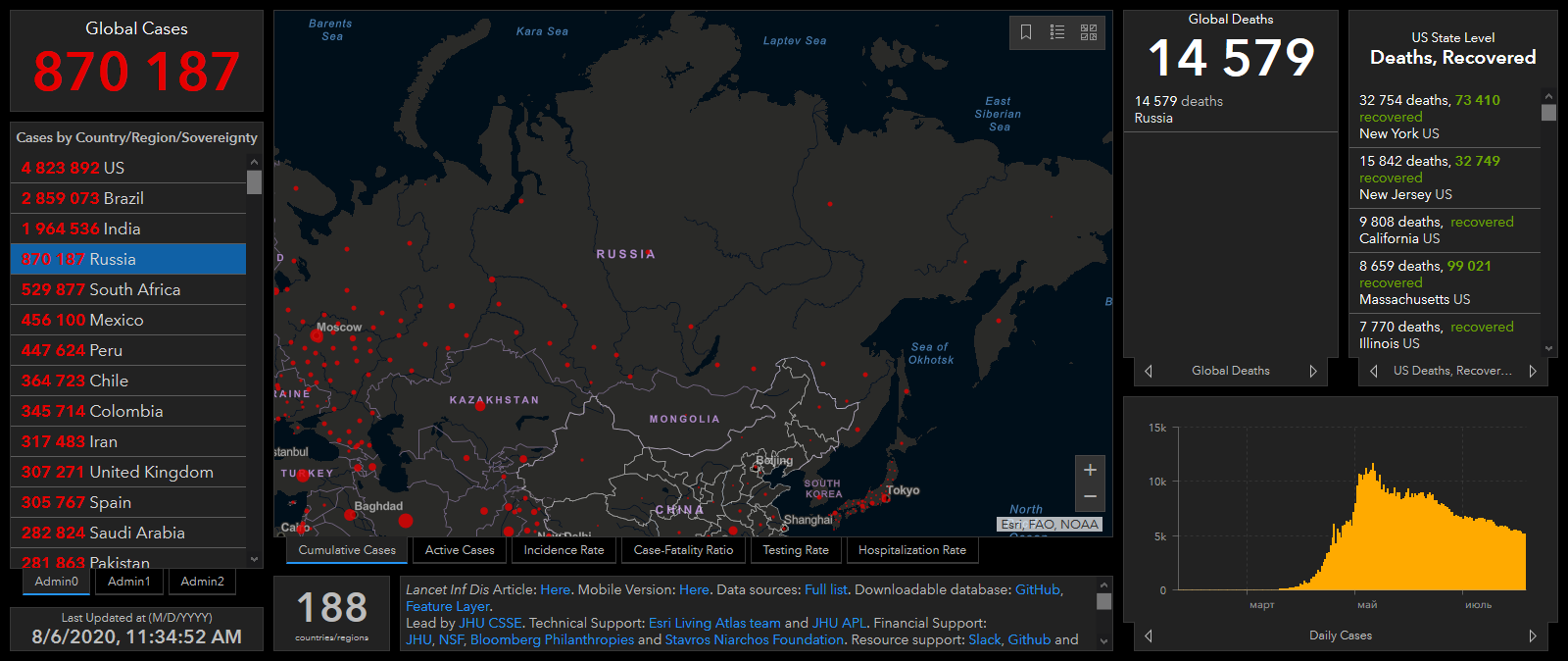1568x661 pixels.
Task: Select the highlighted Russia row
Action: (x=128, y=259)
